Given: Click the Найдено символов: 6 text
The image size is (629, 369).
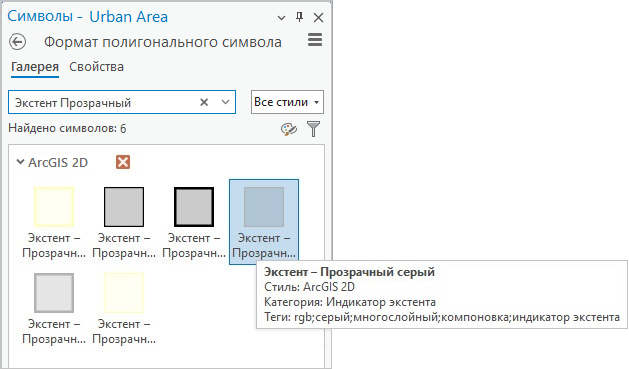Looking at the screenshot, I should [x=67, y=128].
